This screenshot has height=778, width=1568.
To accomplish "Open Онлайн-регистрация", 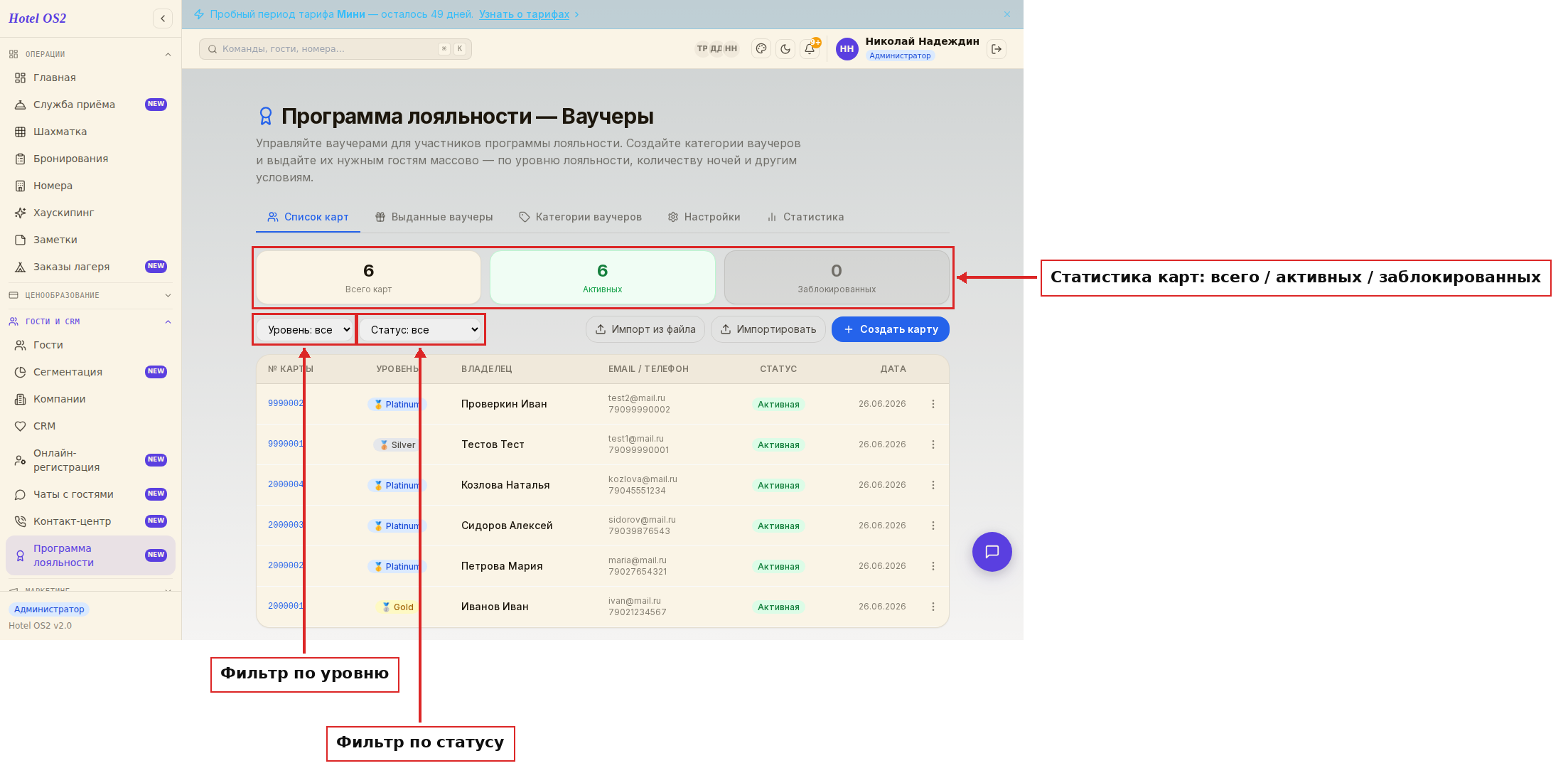I will [x=90, y=460].
